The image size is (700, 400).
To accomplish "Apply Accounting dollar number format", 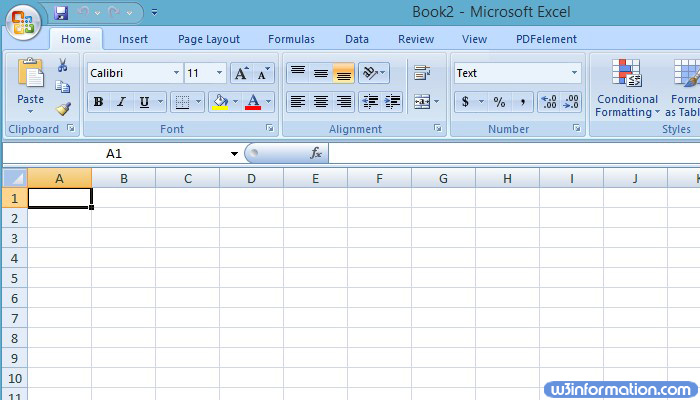I will tap(466, 102).
